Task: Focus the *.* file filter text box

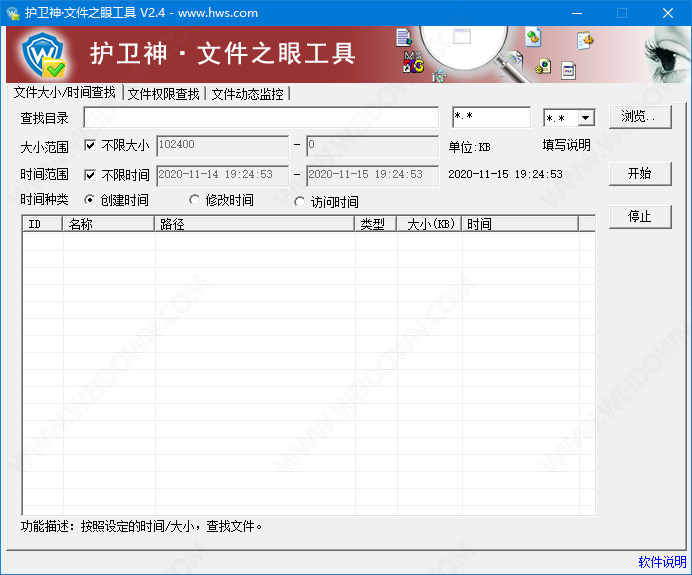Action: click(x=491, y=117)
